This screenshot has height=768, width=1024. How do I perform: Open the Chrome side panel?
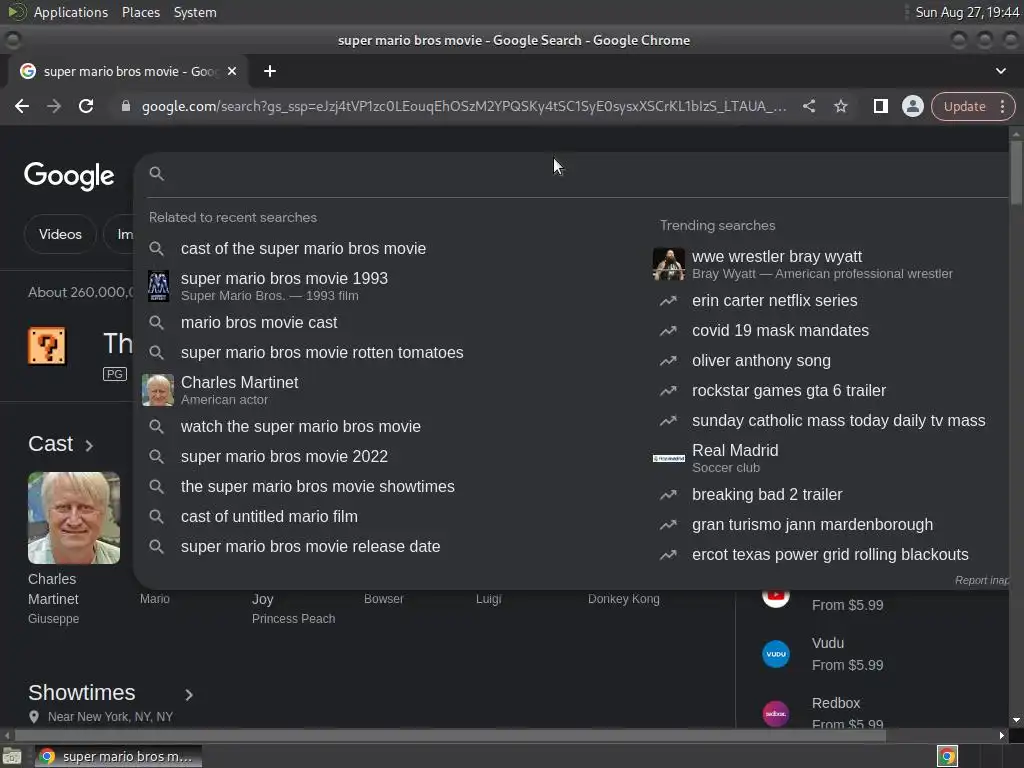(880, 106)
